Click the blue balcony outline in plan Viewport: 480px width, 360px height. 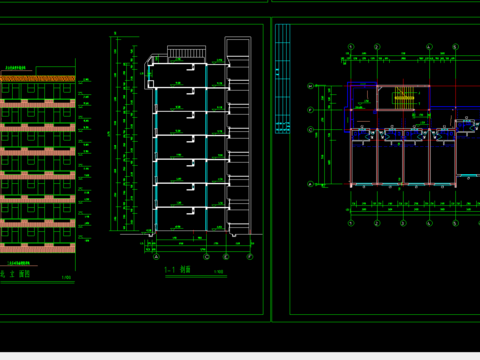point(361,107)
